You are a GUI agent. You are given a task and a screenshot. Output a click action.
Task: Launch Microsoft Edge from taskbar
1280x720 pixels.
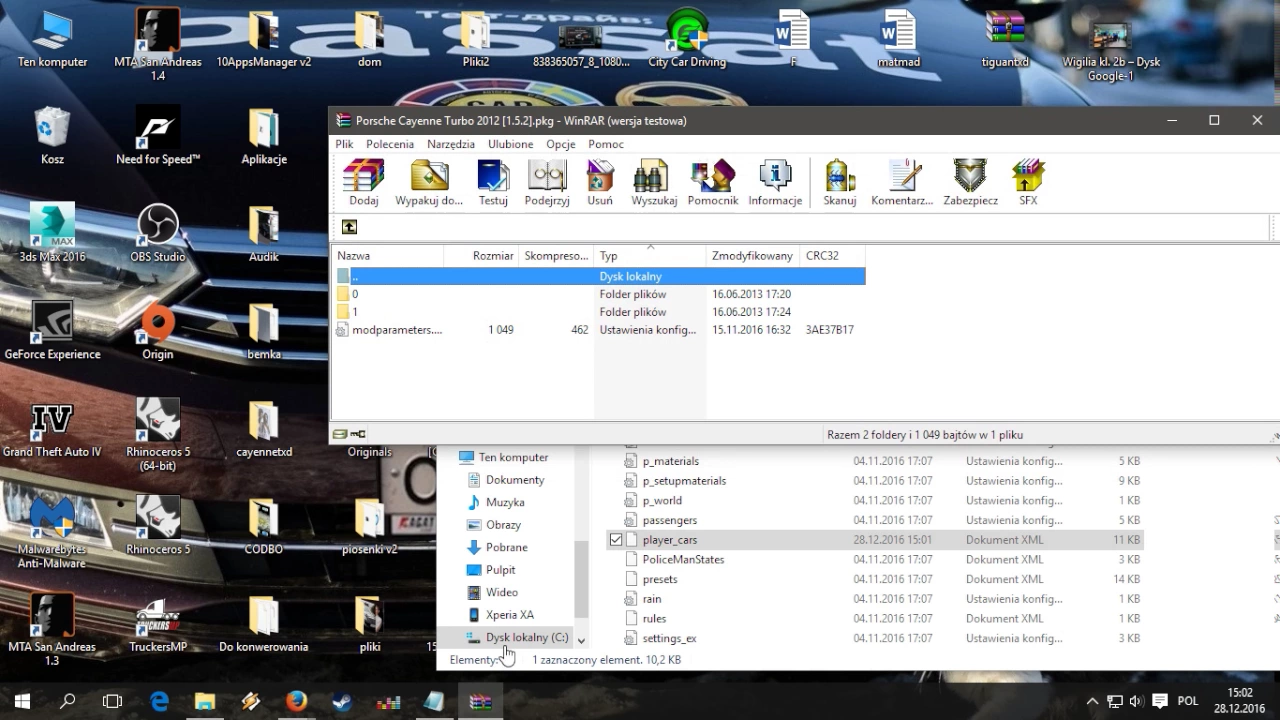click(x=159, y=702)
